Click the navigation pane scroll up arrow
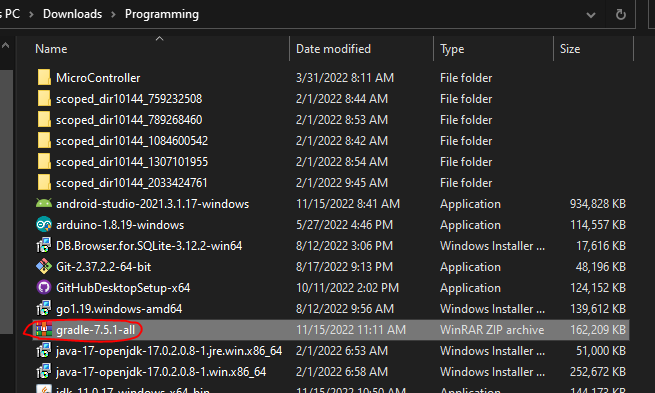 pos(5,46)
